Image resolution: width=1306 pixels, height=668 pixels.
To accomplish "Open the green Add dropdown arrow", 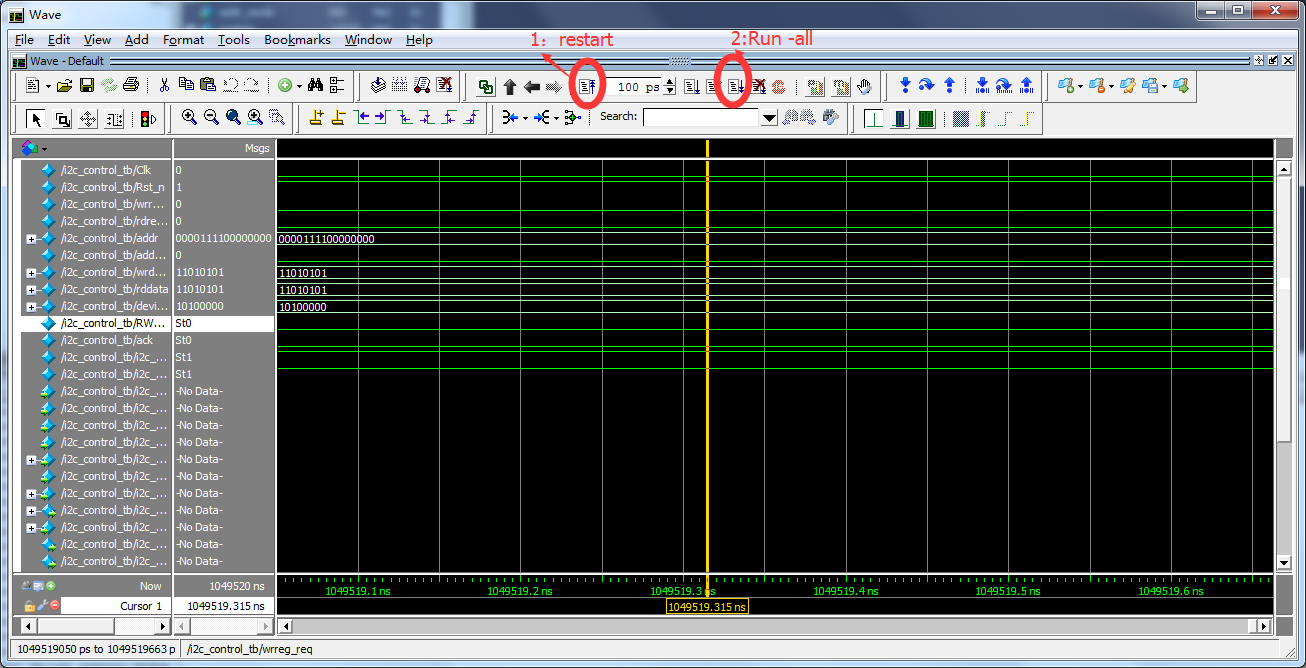I will [299, 86].
